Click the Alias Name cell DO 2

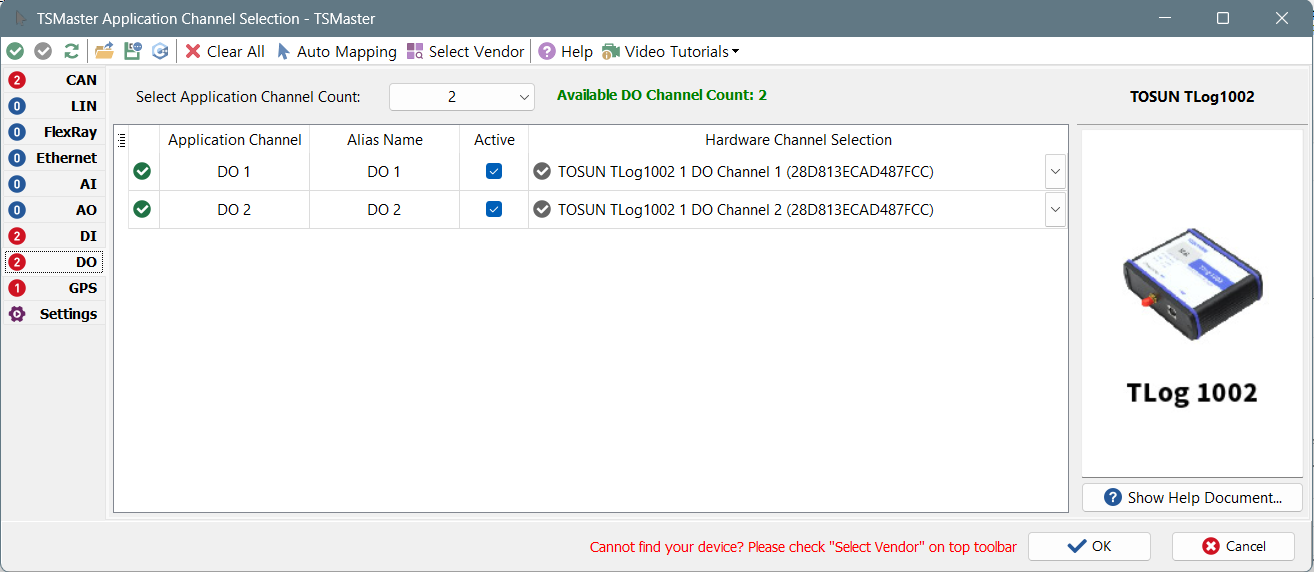click(x=385, y=209)
